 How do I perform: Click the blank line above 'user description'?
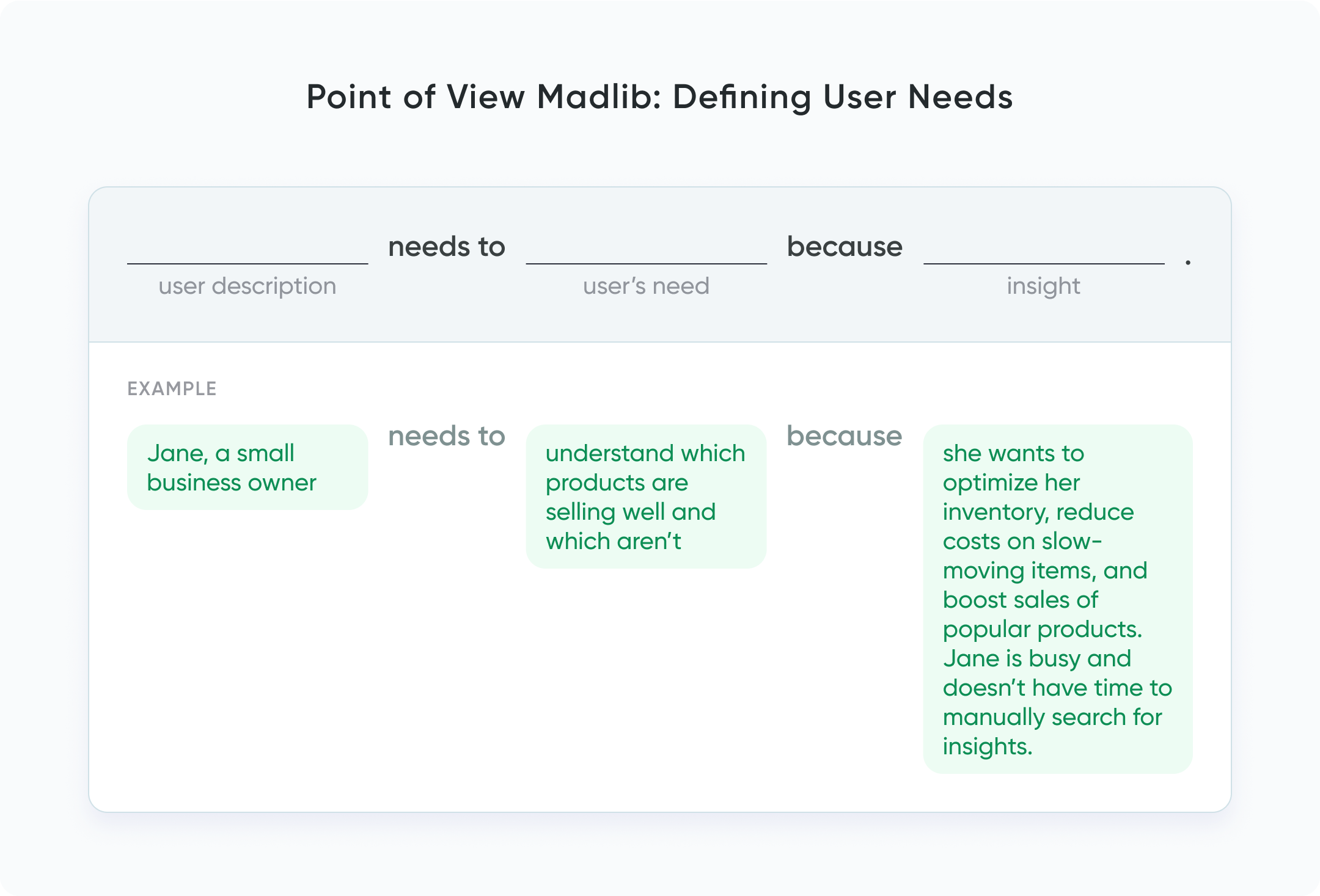[248, 263]
